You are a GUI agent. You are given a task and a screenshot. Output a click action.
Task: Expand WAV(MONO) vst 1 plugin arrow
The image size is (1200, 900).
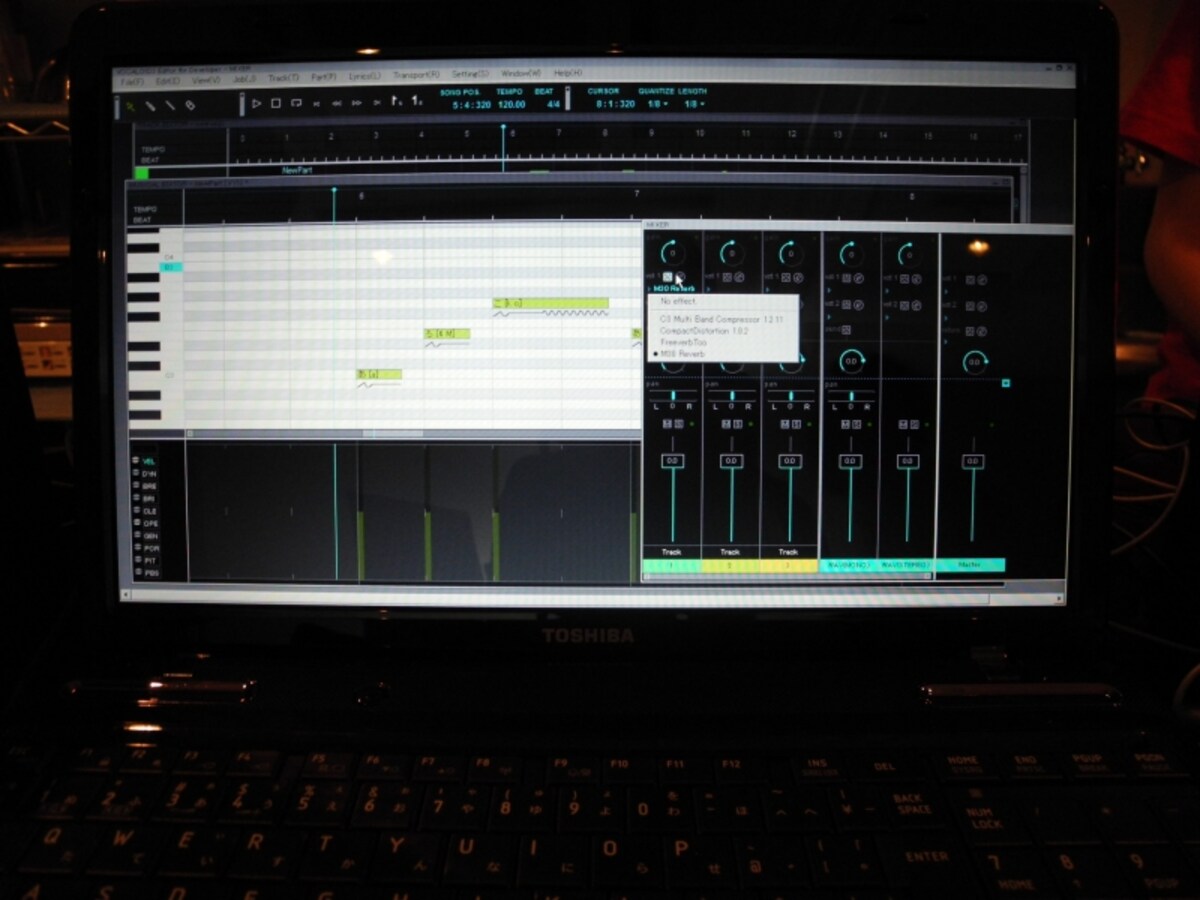click(828, 290)
